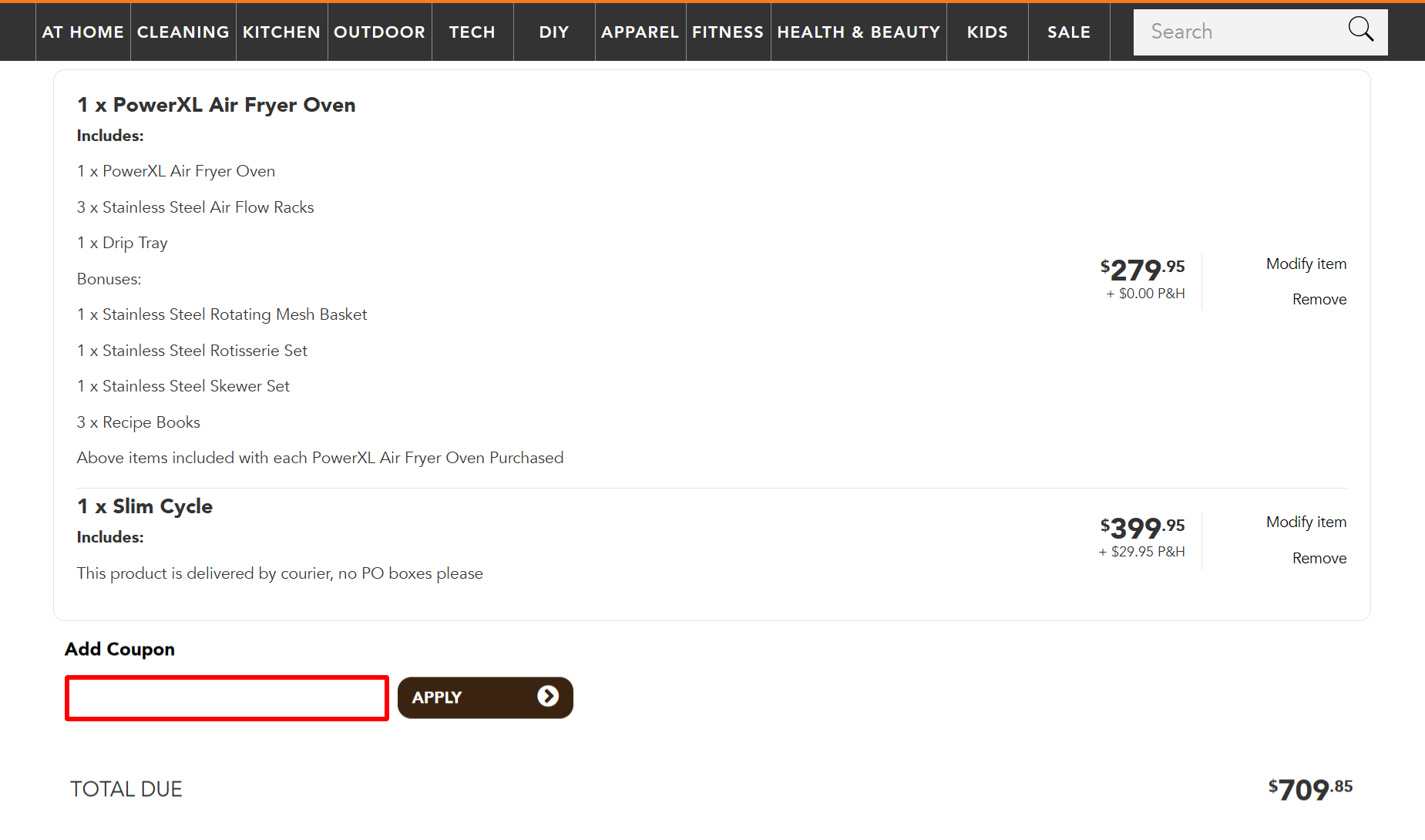Click the search magnifying glass icon
This screenshot has width=1425, height=840.
point(1361,29)
